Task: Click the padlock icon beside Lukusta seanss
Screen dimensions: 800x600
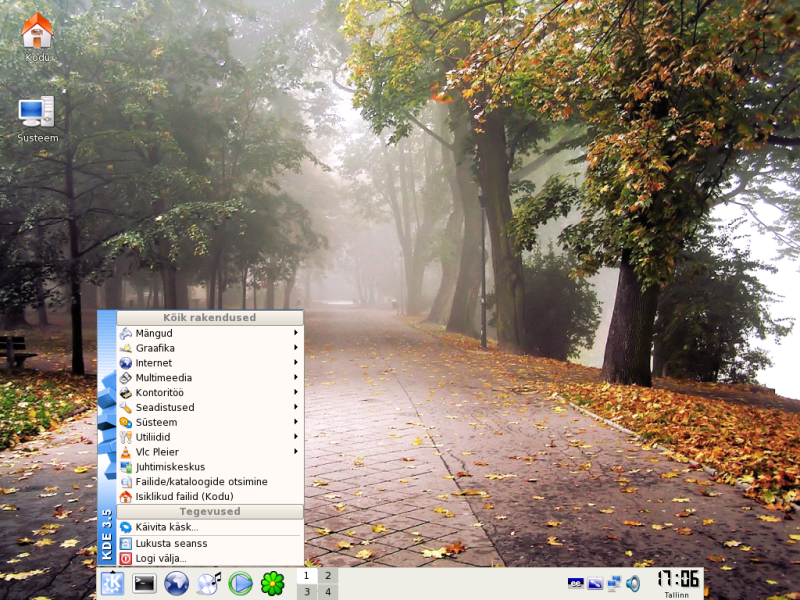Action: point(126,543)
